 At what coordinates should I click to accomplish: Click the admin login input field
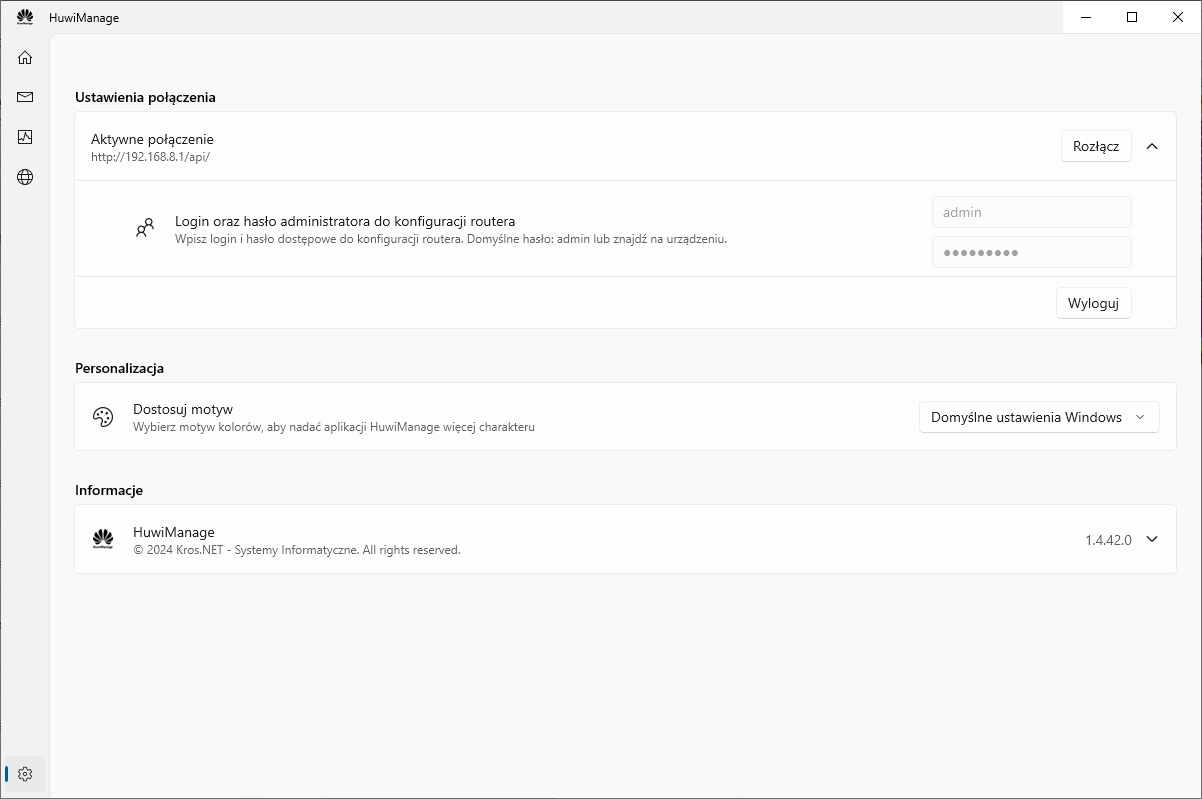coord(1031,212)
